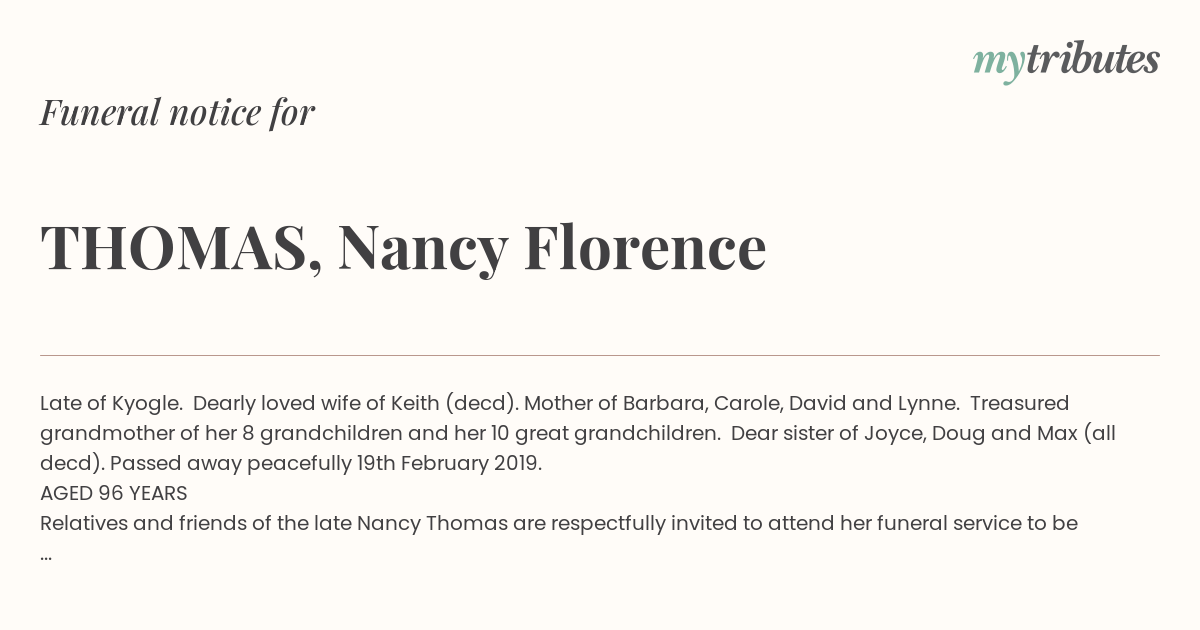Click the word "Nancy" in the title
The height and width of the screenshot is (630, 1200).
[x=423, y=250]
